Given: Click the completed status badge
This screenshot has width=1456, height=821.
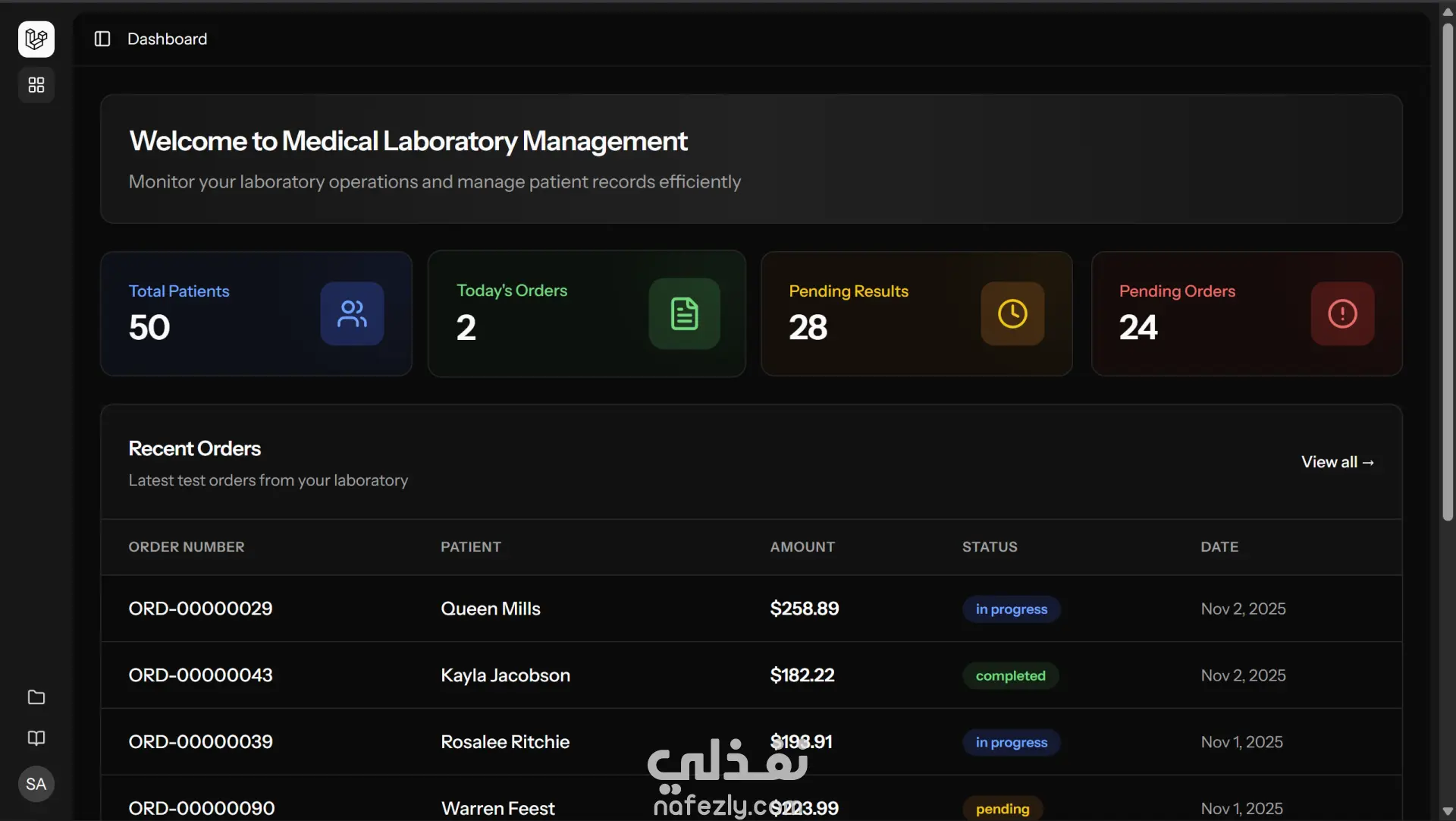Looking at the screenshot, I should click(x=1010, y=675).
